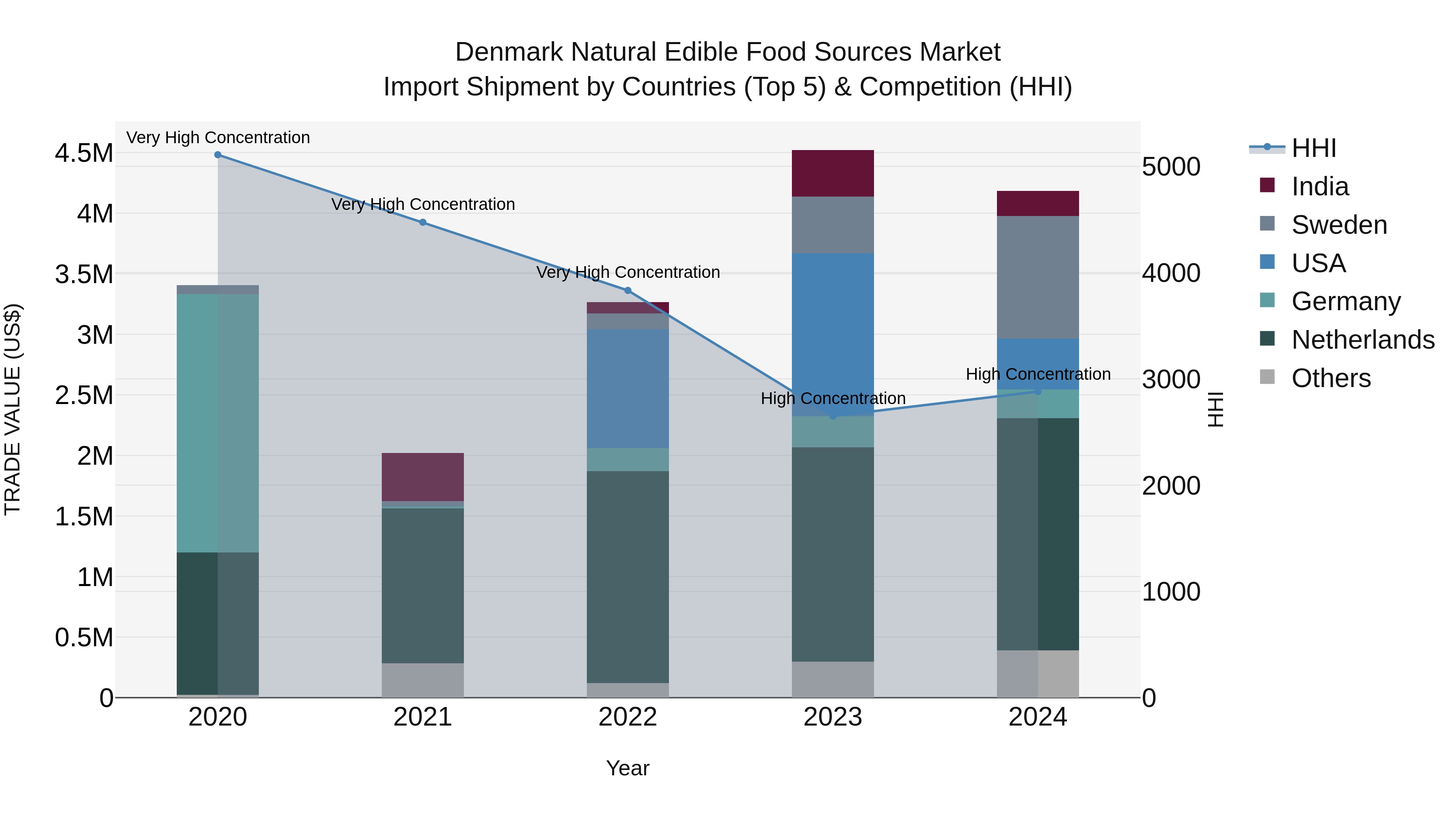1456x819 pixels.
Task: Click the Germany teal legend swatch
Action: coord(1267,300)
